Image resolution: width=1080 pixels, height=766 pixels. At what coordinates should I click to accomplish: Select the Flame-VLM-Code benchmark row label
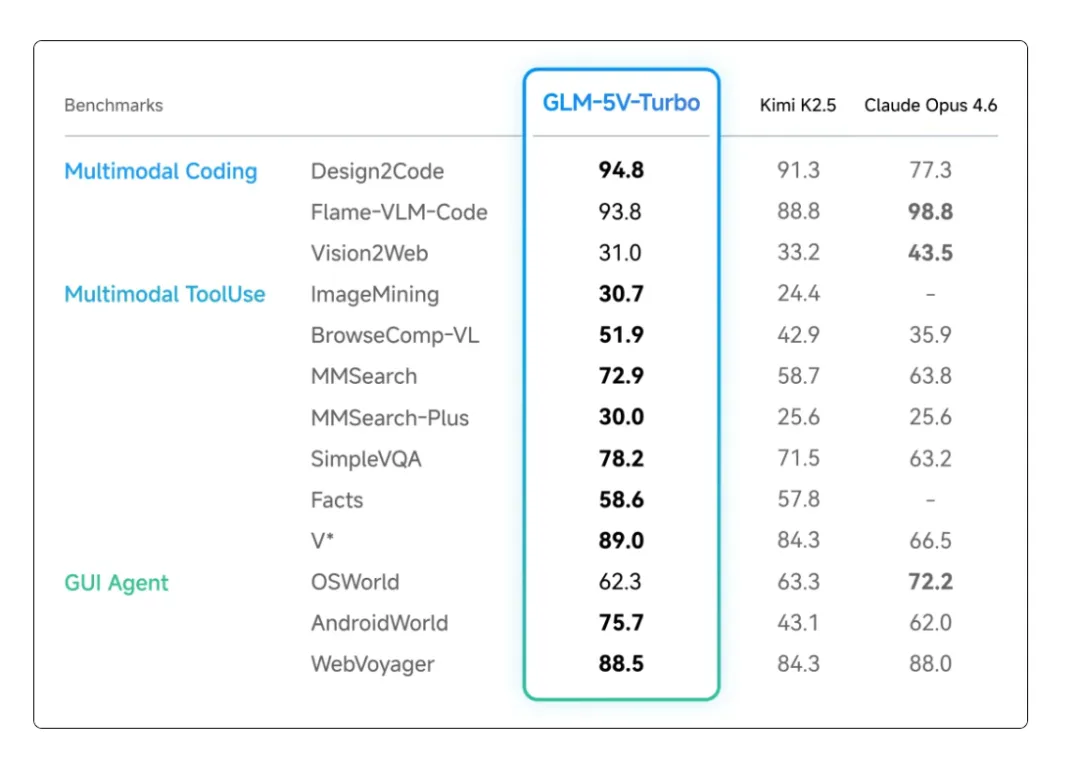[399, 212]
